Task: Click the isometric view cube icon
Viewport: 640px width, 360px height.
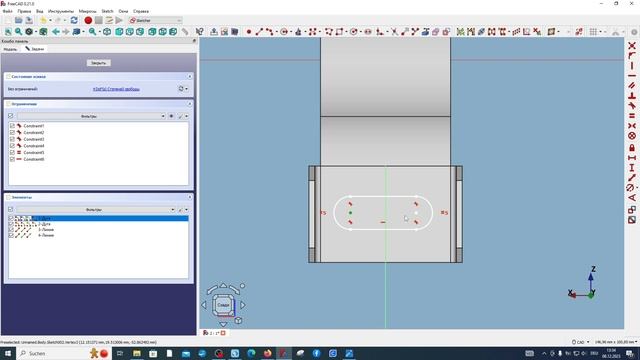Action: click(107, 31)
